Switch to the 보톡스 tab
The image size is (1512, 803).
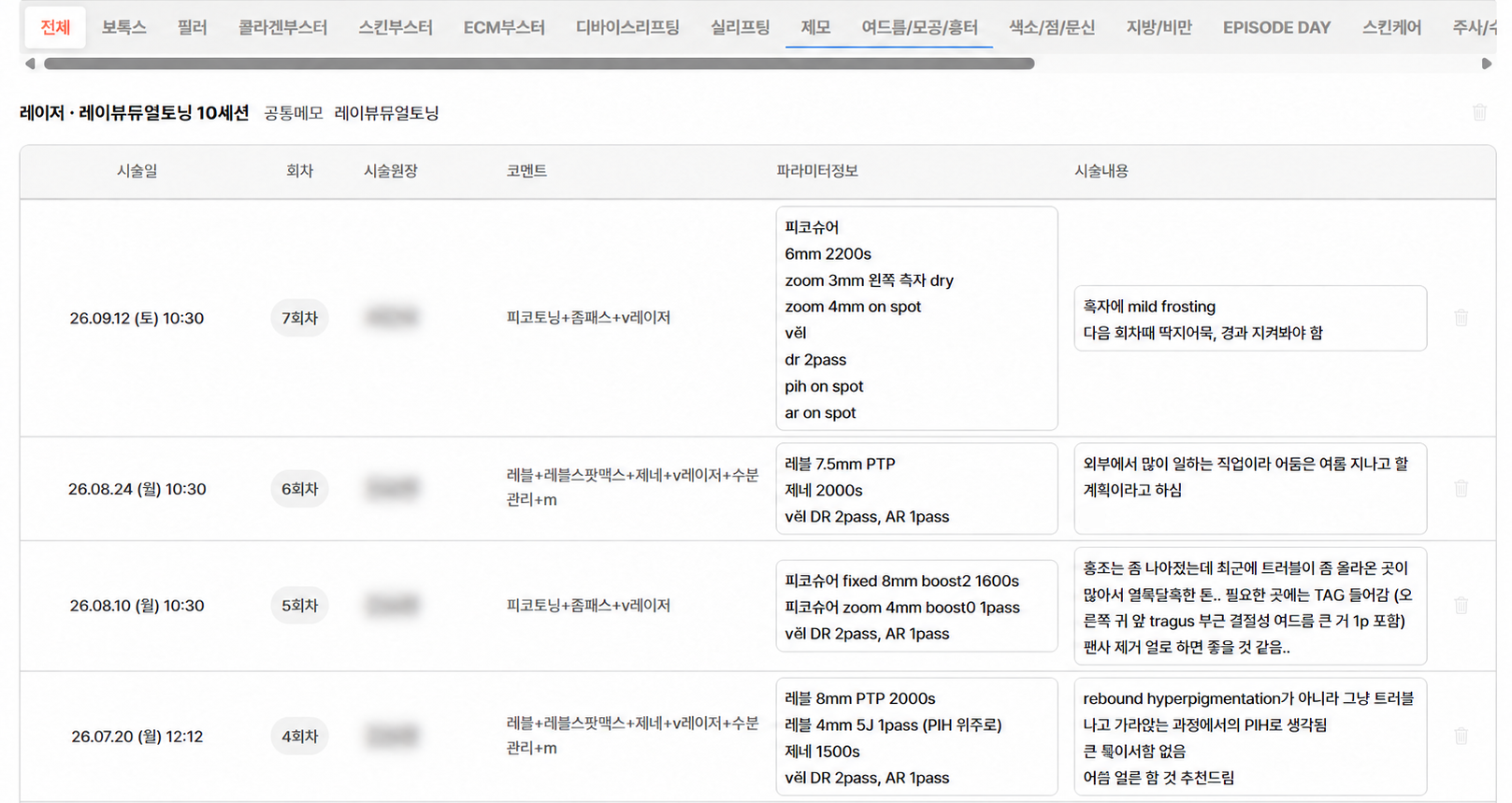pyautogui.click(x=124, y=27)
